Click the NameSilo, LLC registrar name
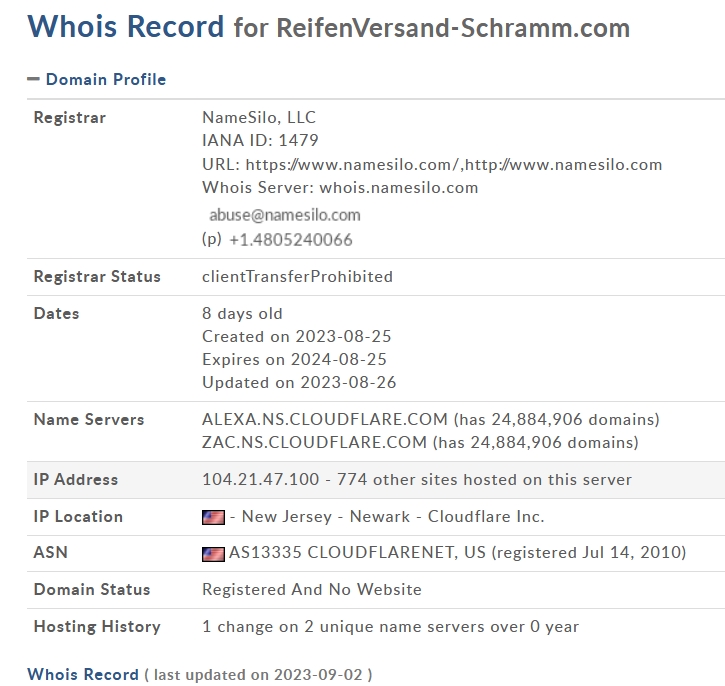725x686 pixels. [x=259, y=117]
